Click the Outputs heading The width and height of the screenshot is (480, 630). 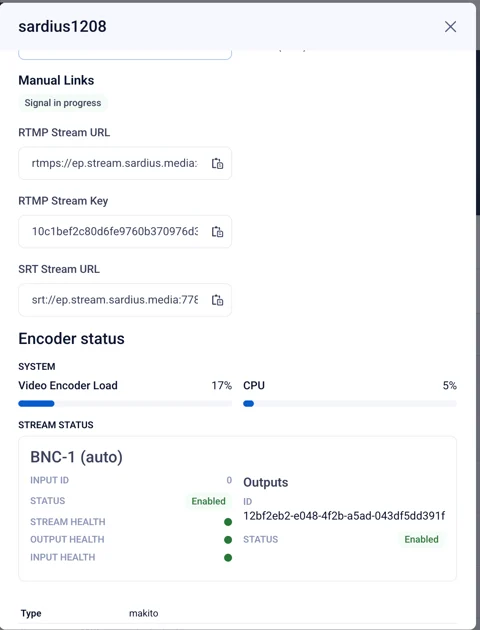[266, 483]
